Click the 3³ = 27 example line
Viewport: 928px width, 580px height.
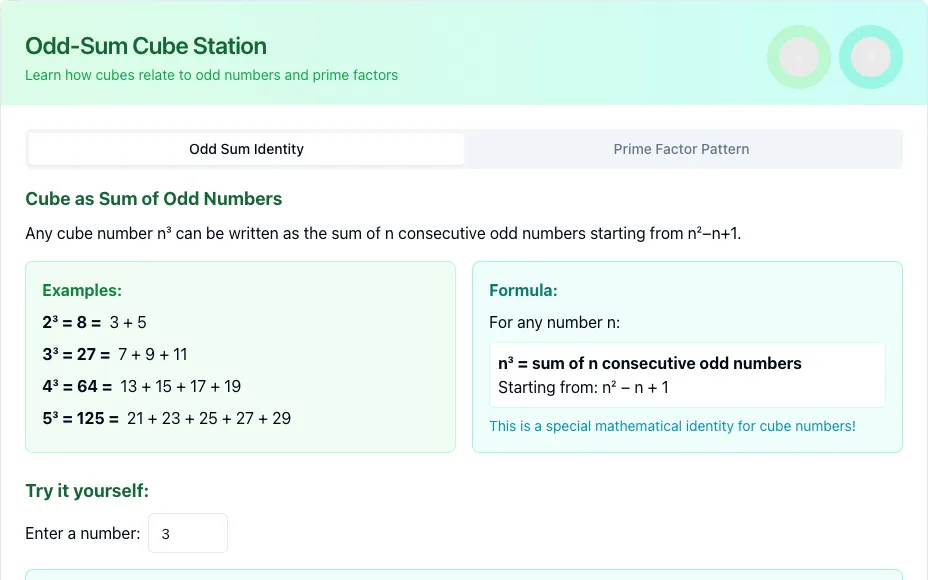point(115,355)
